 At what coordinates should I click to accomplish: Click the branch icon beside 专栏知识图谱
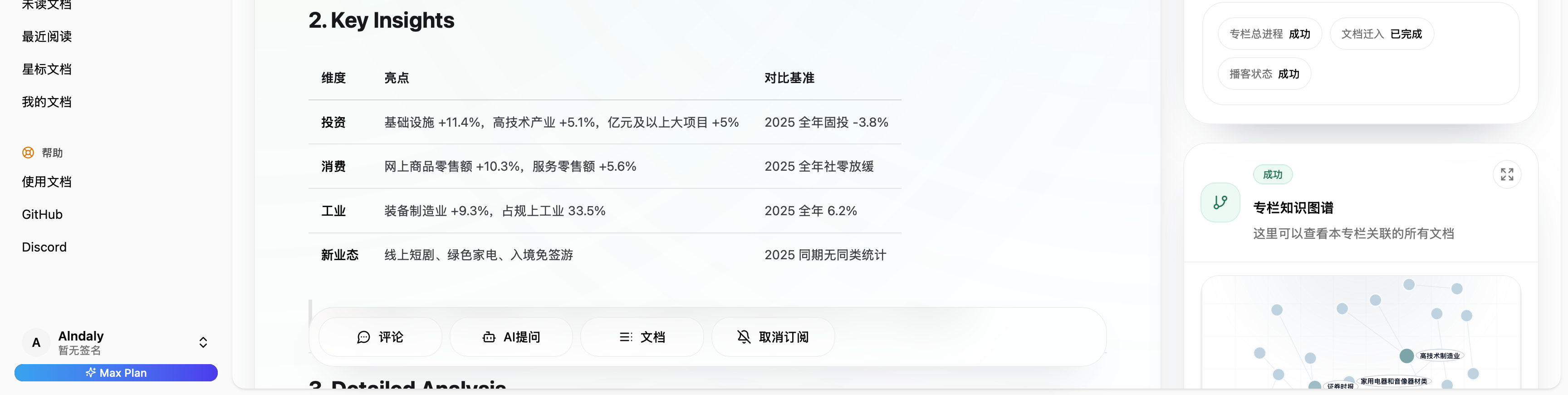tap(1220, 202)
